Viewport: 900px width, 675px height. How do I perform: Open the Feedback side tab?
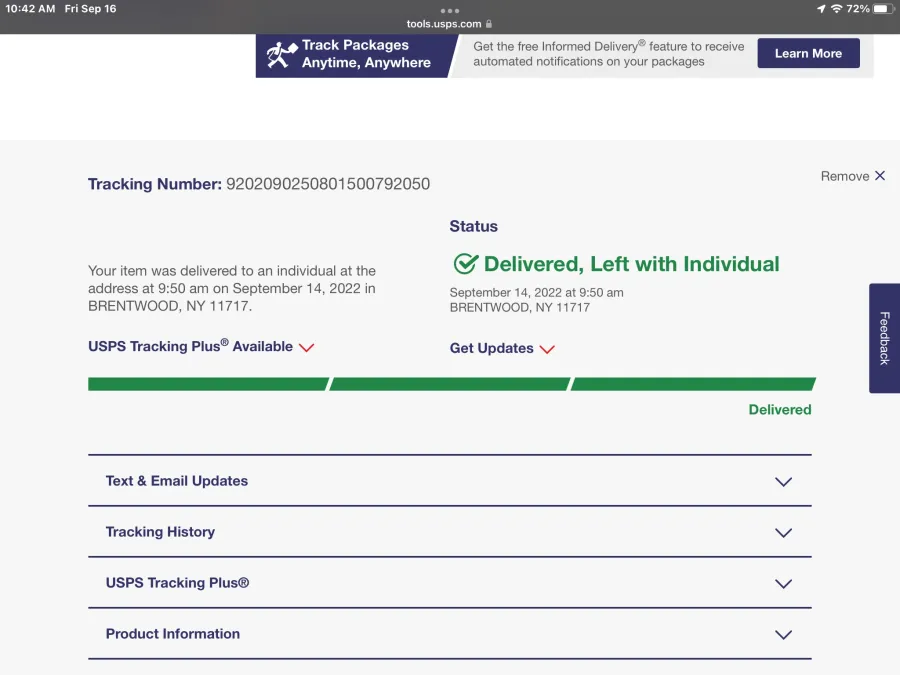pyautogui.click(x=884, y=338)
